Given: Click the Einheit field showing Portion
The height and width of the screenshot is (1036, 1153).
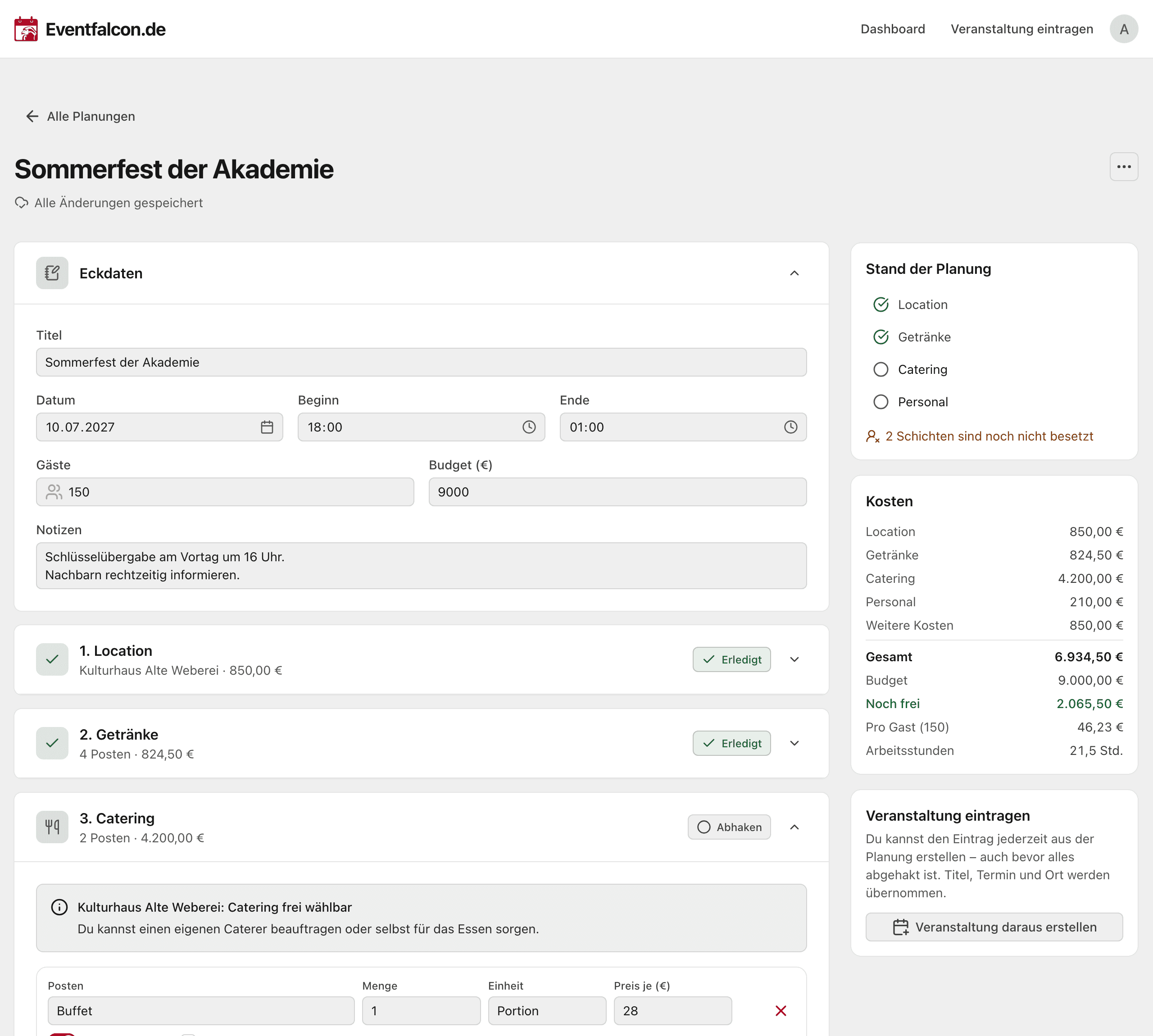Looking at the screenshot, I should tap(547, 1010).
